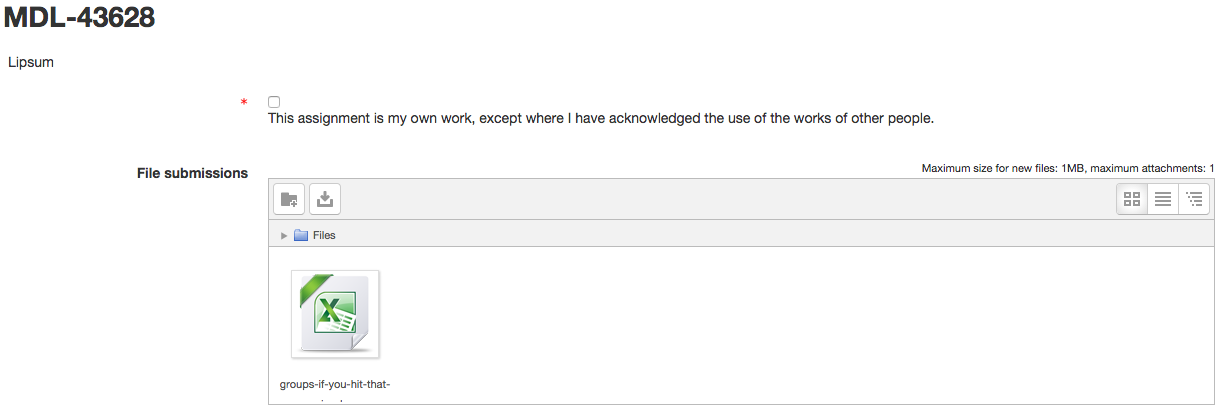Click the red required asterisk
1224x415 pixels.
coord(244,104)
